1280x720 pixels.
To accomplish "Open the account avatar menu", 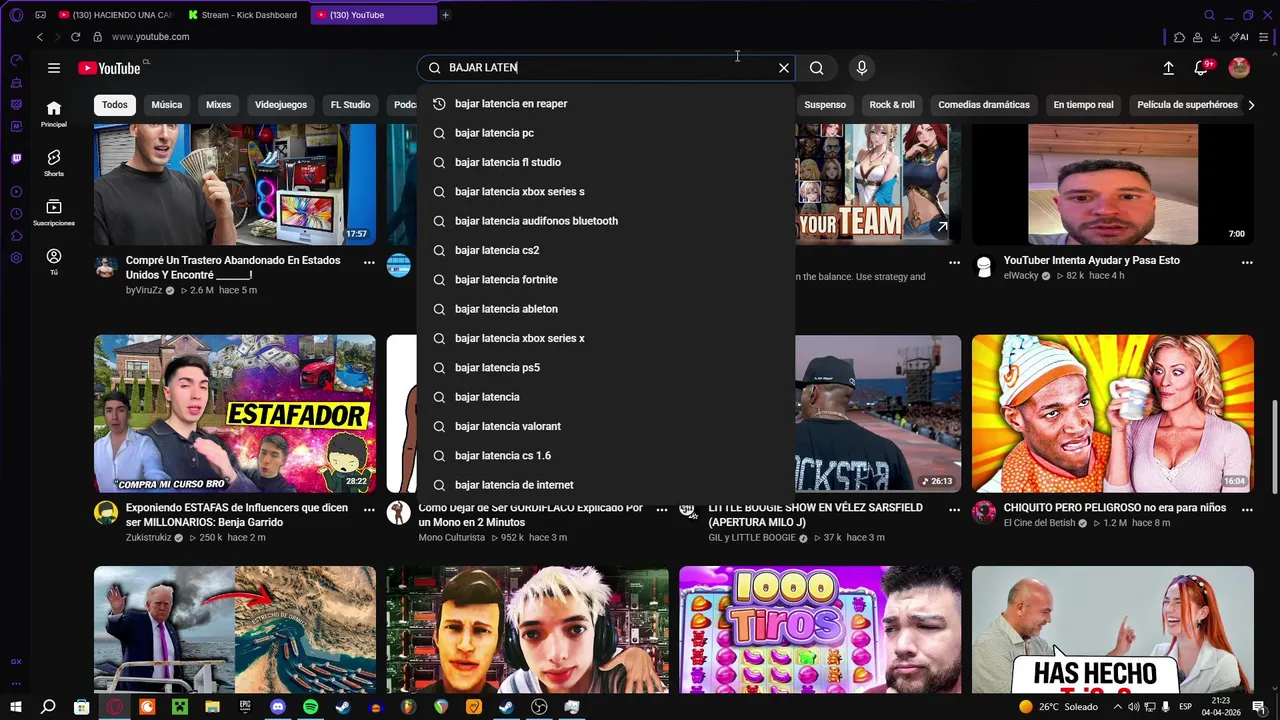I will pos(1239,68).
